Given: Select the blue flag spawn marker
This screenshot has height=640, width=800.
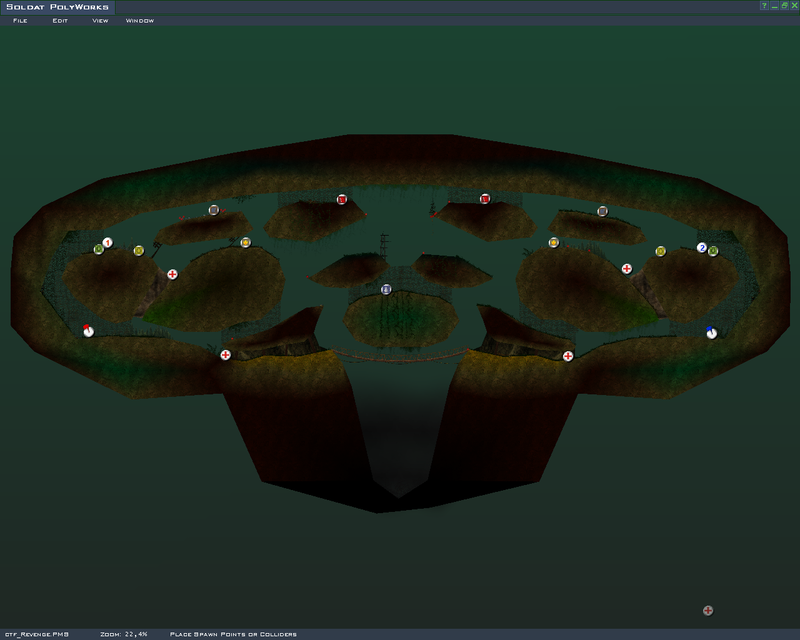Looking at the screenshot, I should point(711,332).
